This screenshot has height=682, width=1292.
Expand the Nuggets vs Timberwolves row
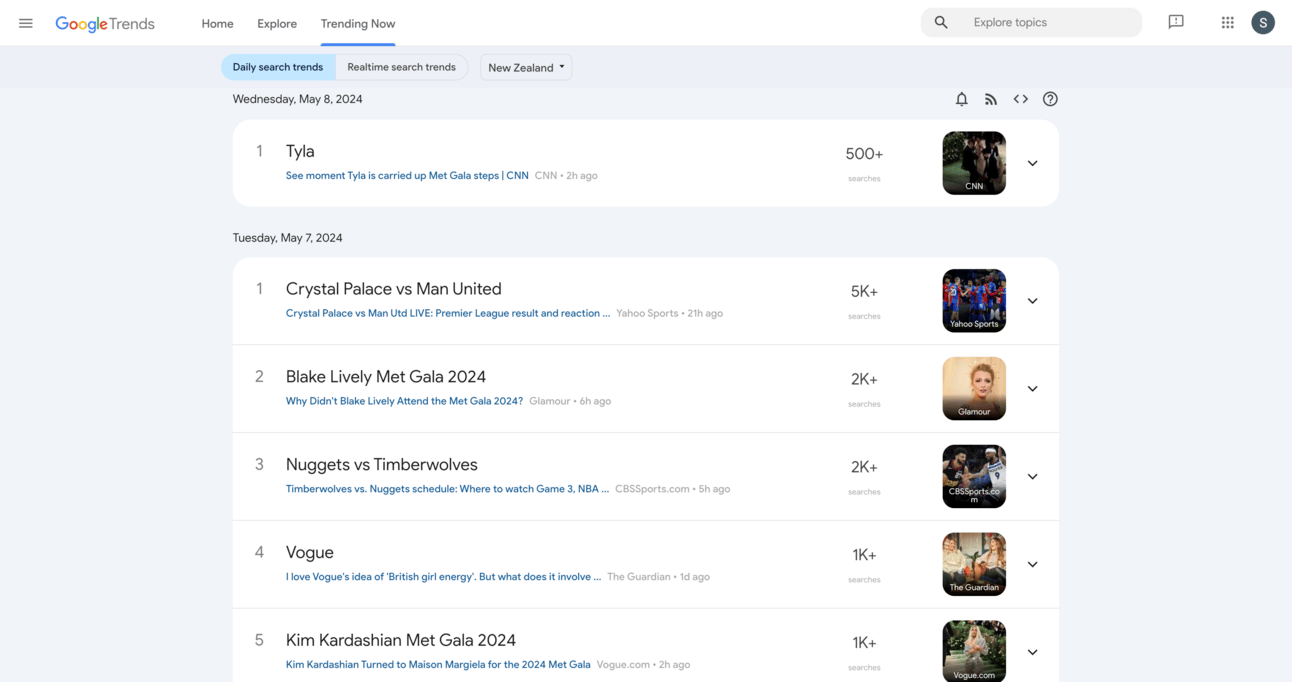pos(1033,477)
